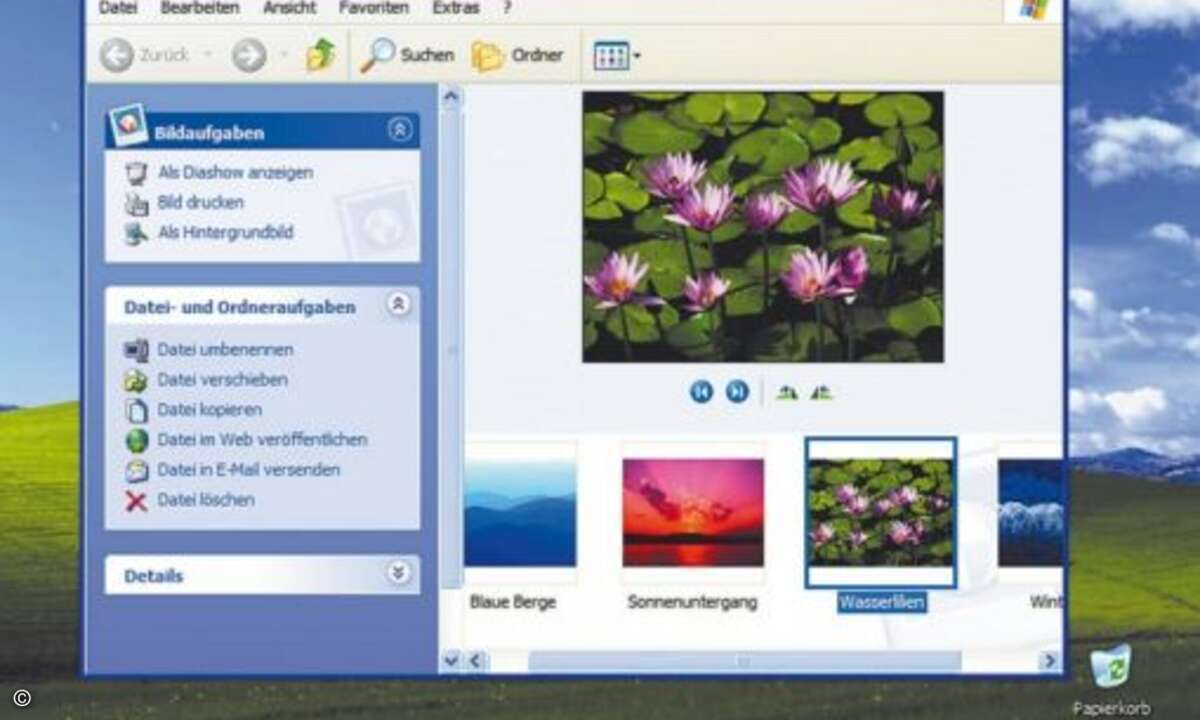Click Datei löschen link
The width and height of the screenshot is (1200, 720).
[205, 499]
